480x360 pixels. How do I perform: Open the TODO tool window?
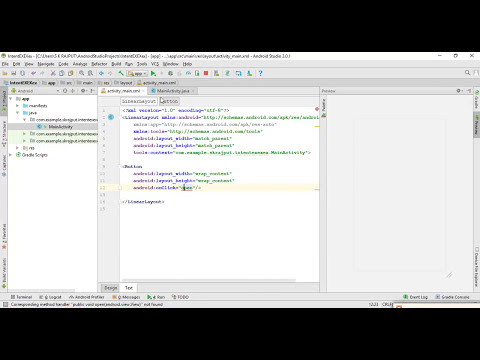click(x=180, y=297)
